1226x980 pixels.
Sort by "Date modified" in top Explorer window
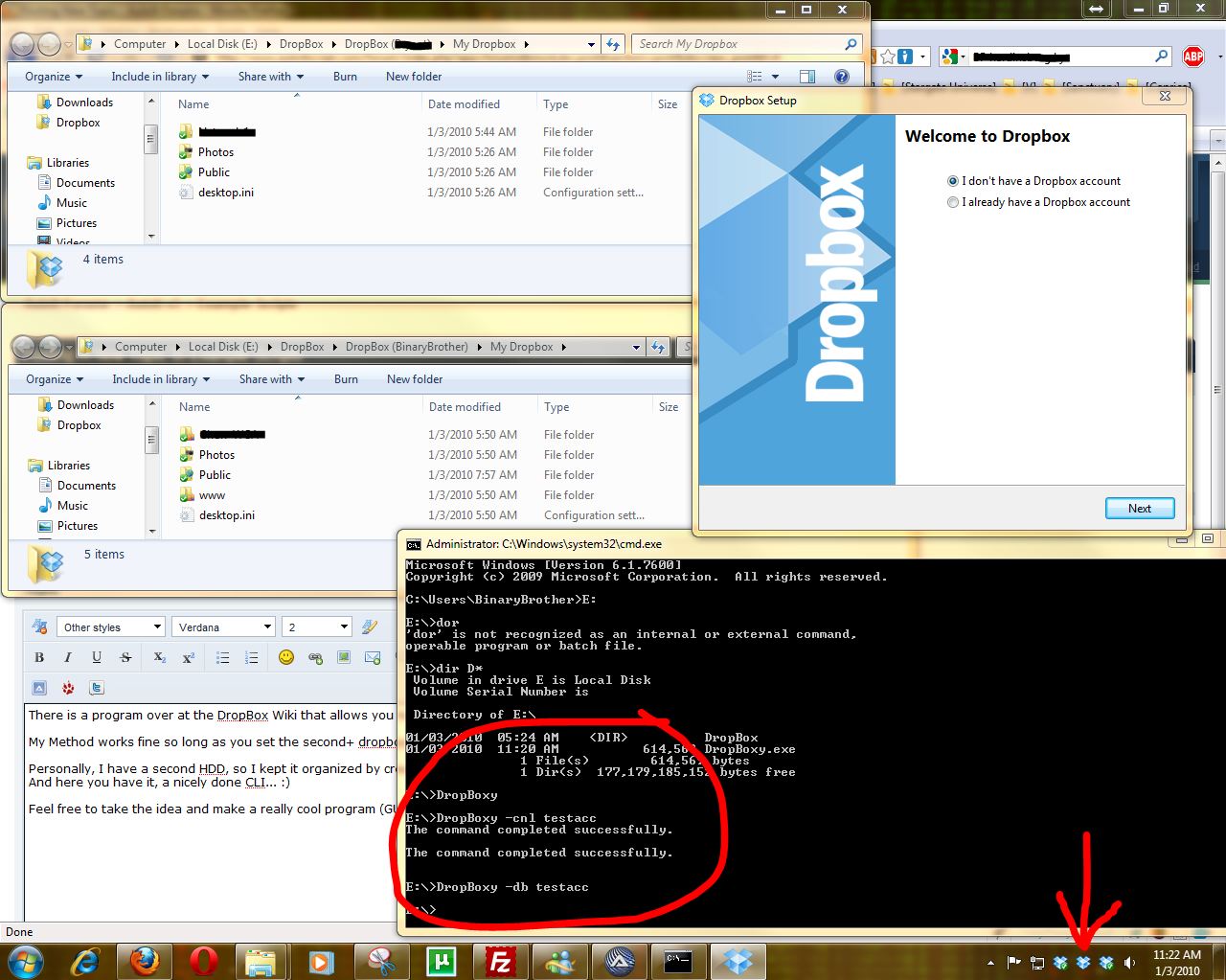[465, 104]
